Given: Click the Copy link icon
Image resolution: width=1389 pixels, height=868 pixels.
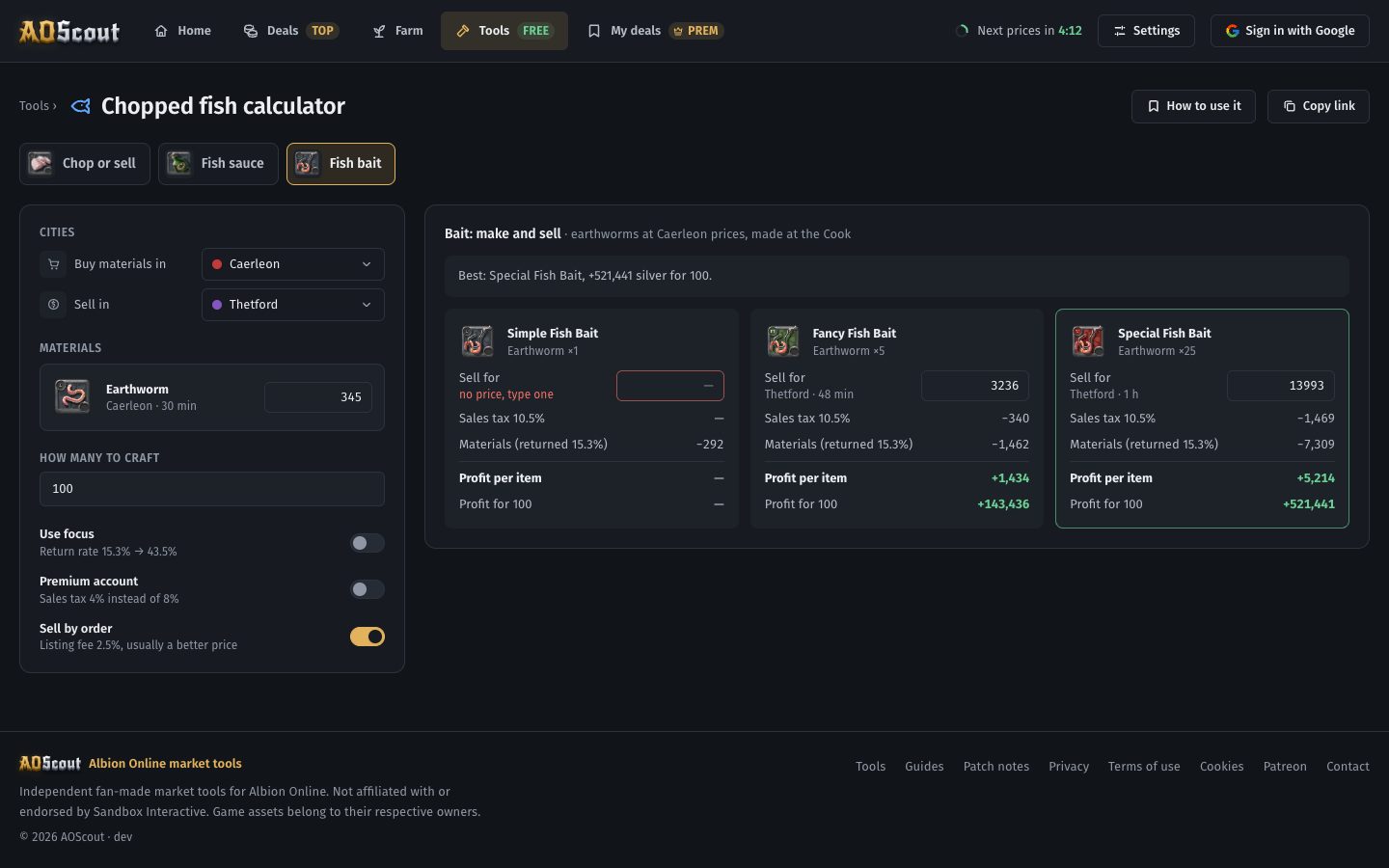Looking at the screenshot, I should [1290, 106].
